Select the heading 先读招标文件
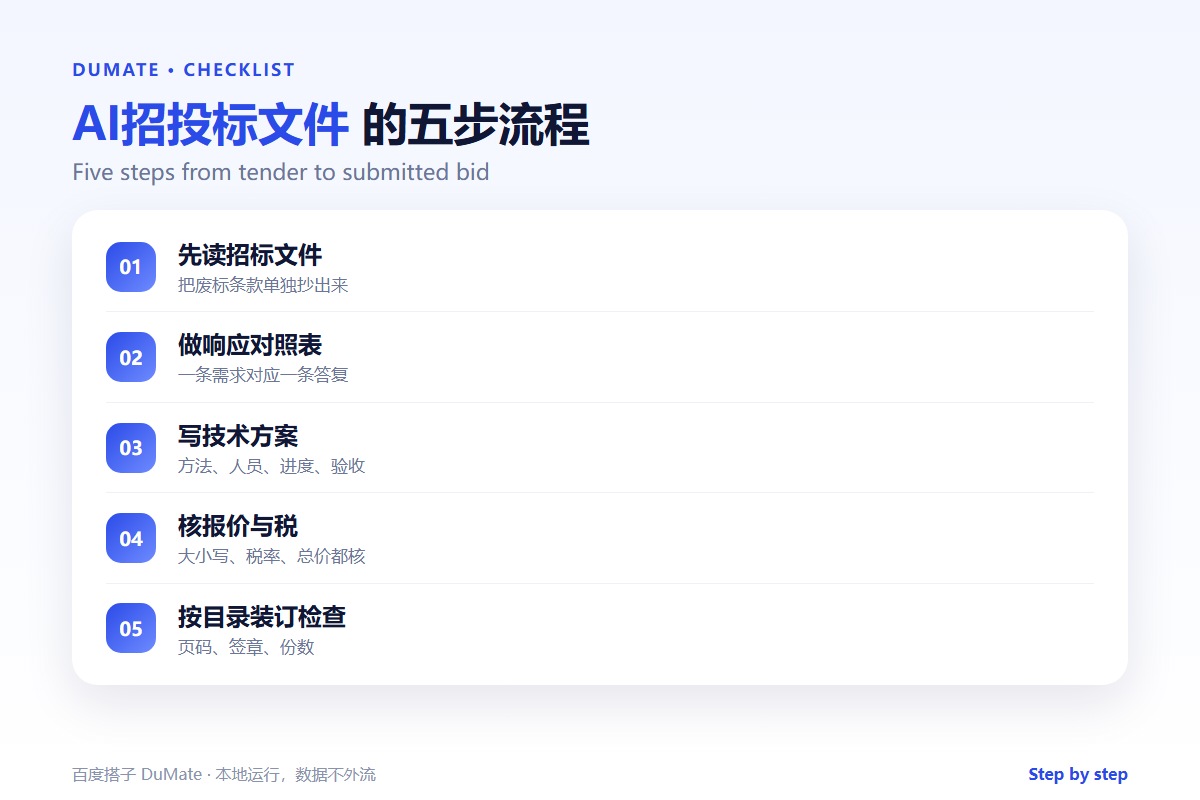 pos(250,255)
